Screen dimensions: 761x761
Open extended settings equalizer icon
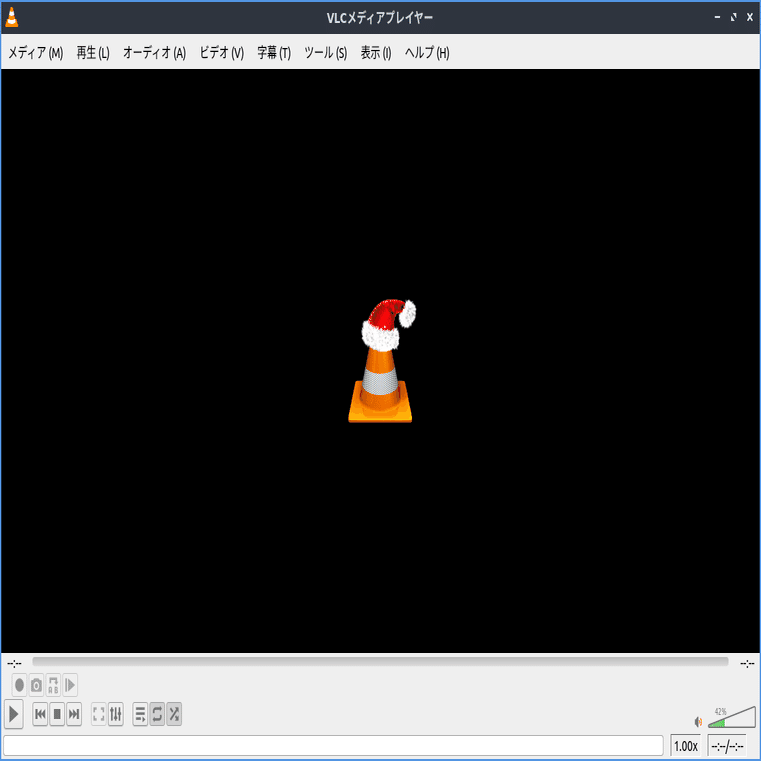(x=116, y=714)
